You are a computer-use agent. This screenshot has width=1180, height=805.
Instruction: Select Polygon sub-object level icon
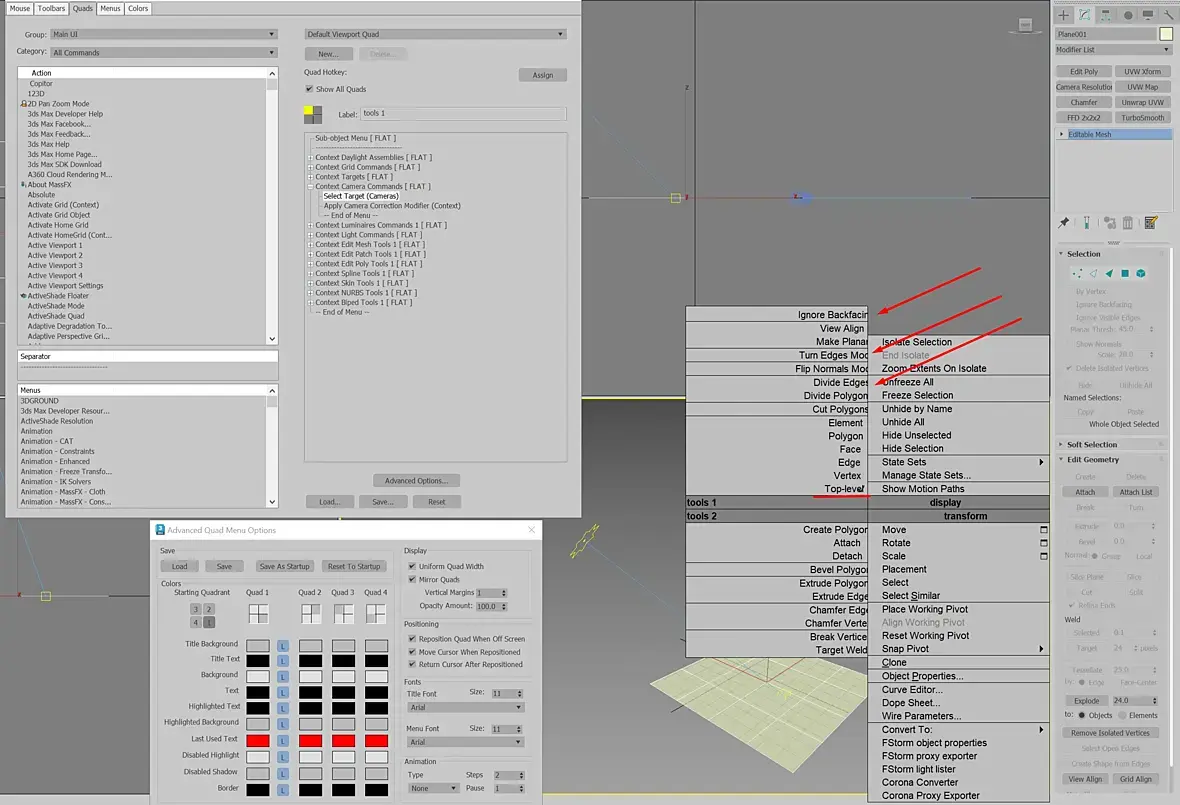click(1125, 274)
